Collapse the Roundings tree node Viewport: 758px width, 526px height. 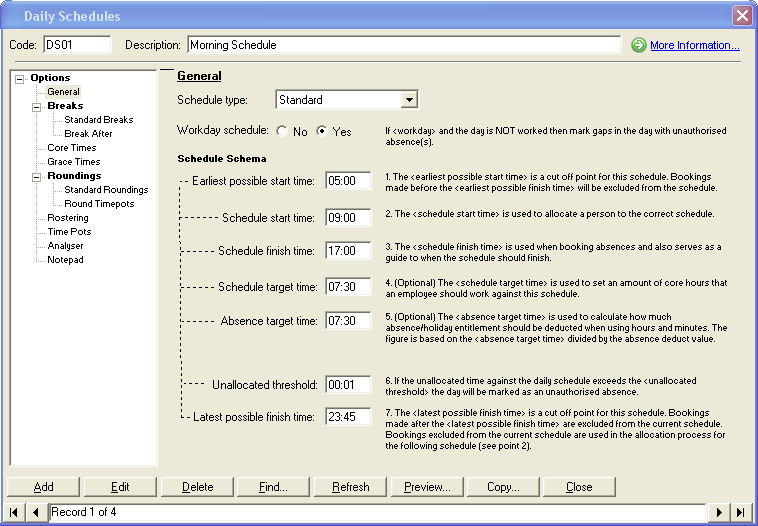tap(36, 177)
